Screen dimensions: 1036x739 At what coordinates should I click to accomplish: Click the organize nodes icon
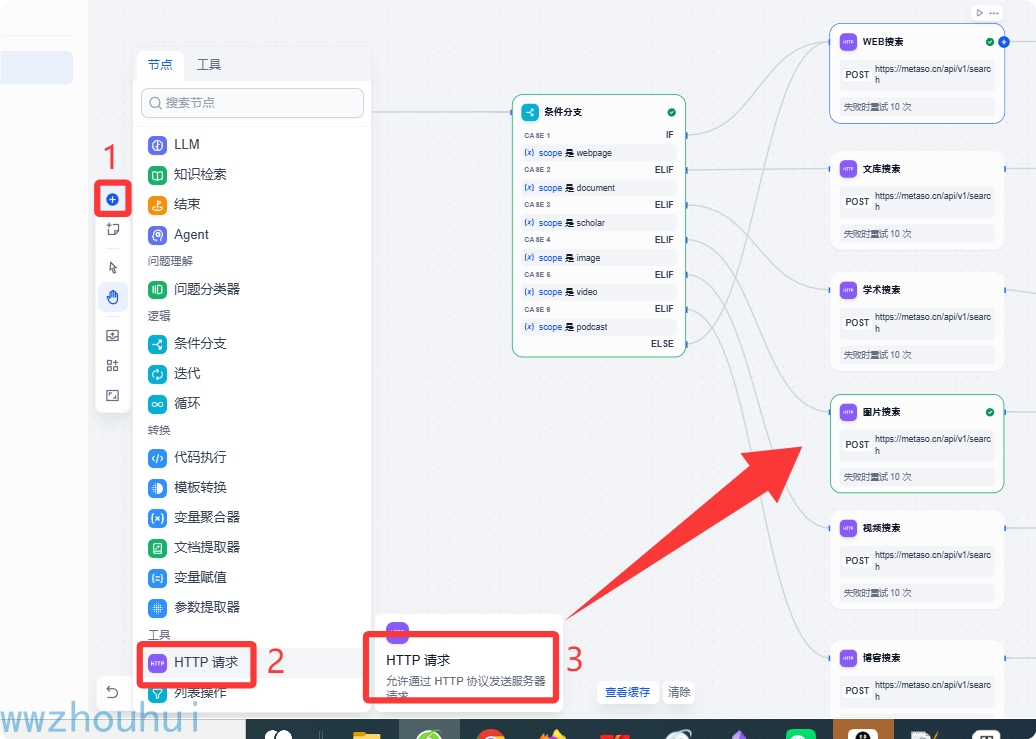(x=112, y=366)
